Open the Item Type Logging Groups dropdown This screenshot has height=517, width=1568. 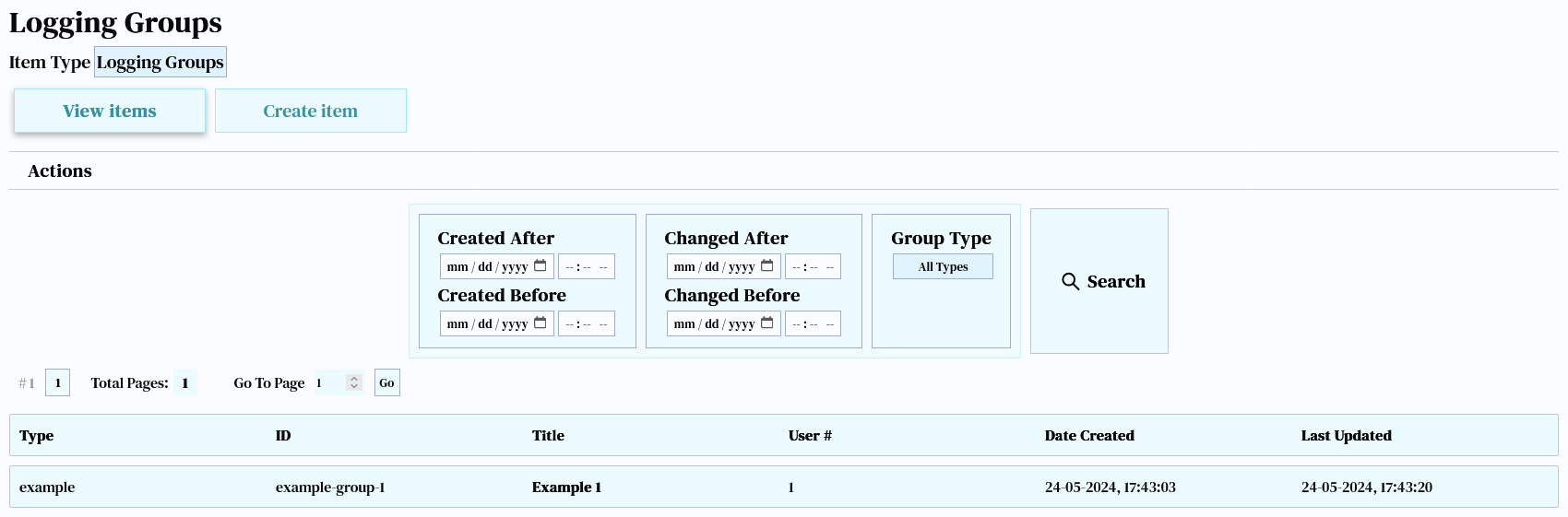160,62
